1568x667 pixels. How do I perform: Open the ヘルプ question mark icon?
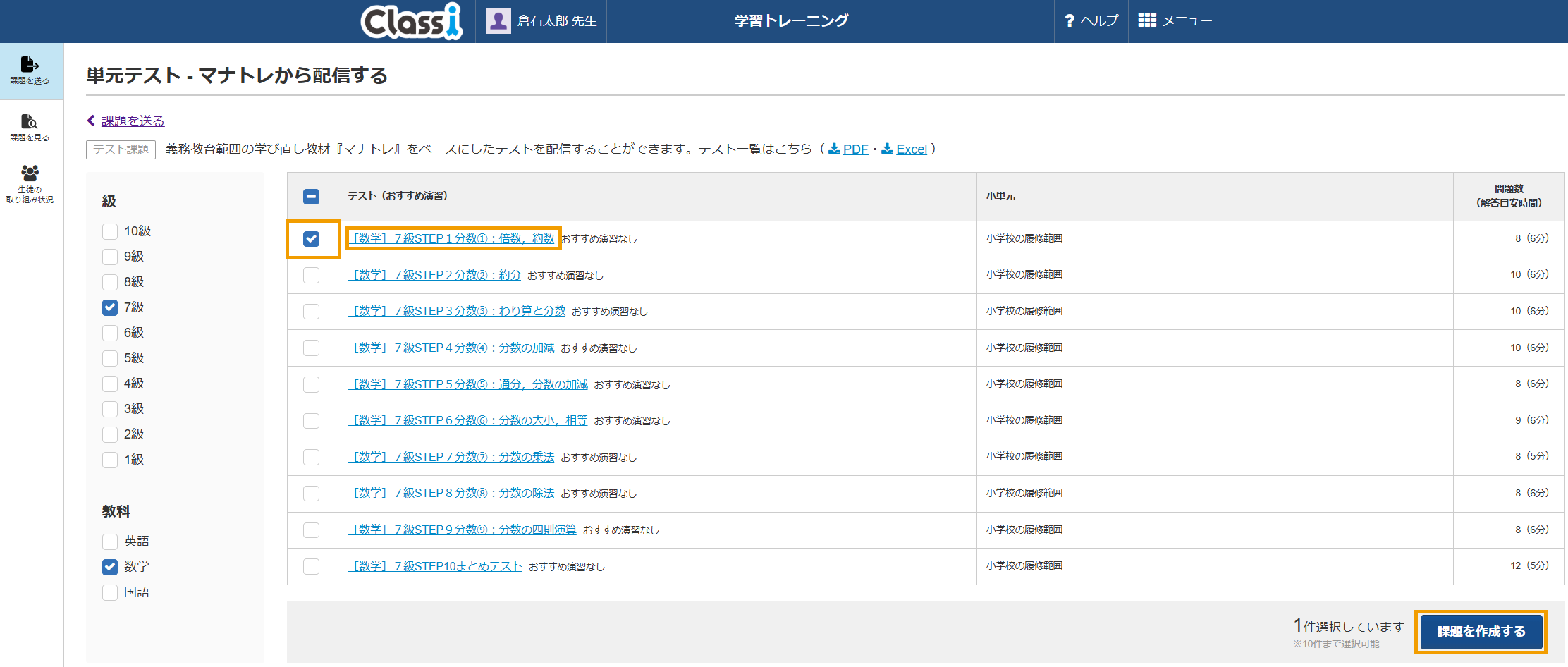(1070, 21)
